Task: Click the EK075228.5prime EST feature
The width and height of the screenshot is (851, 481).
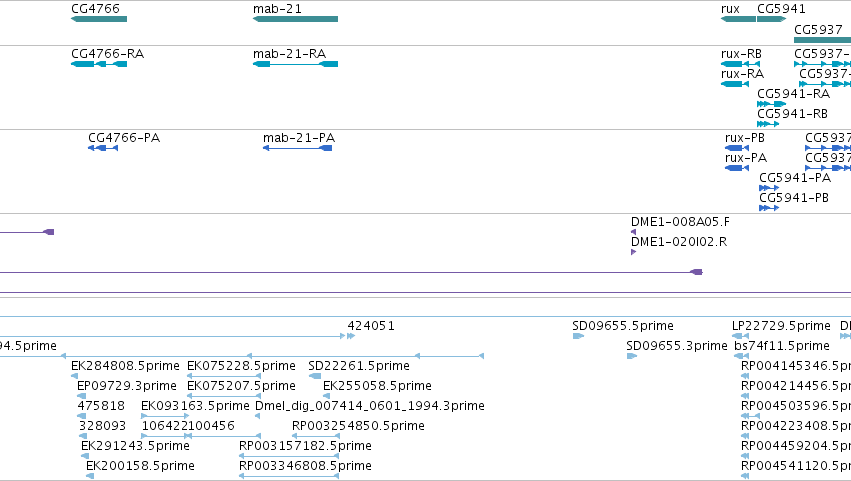Action: [224, 376]
